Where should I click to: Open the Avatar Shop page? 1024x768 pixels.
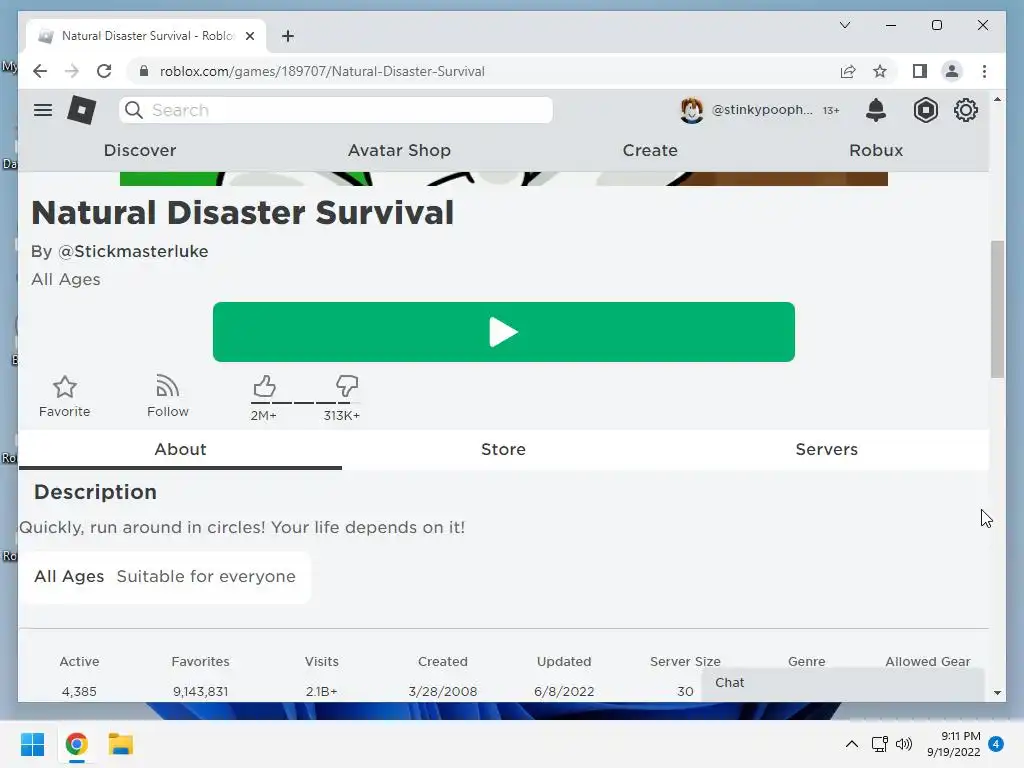click(x=399, y=150)
